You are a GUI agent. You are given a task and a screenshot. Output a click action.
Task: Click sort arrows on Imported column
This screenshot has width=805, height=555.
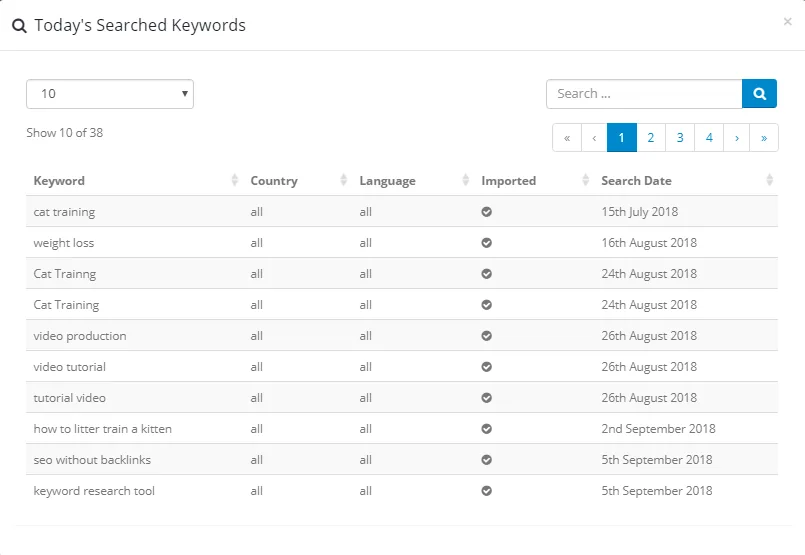point(585,181)
